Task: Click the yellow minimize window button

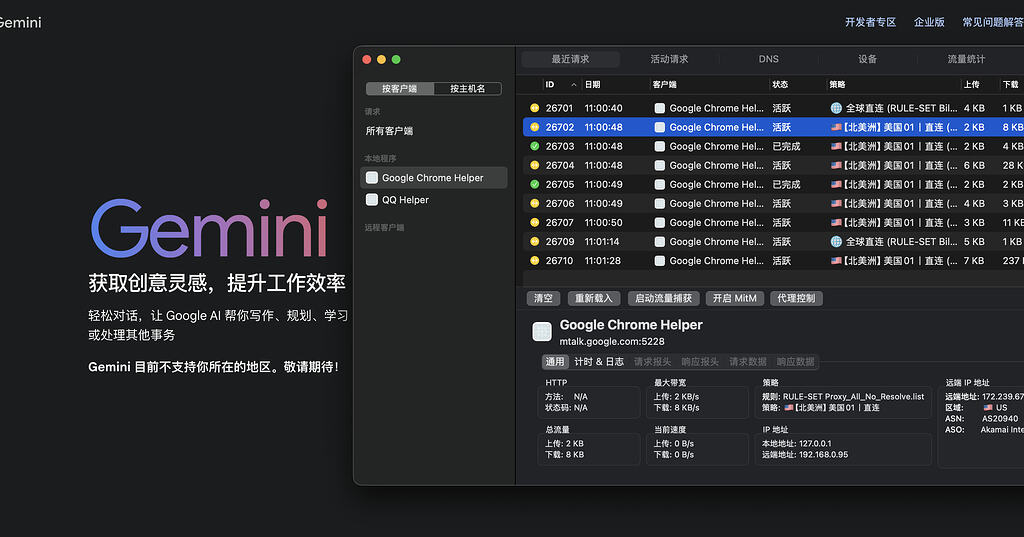Action: [x=381, y=59]
